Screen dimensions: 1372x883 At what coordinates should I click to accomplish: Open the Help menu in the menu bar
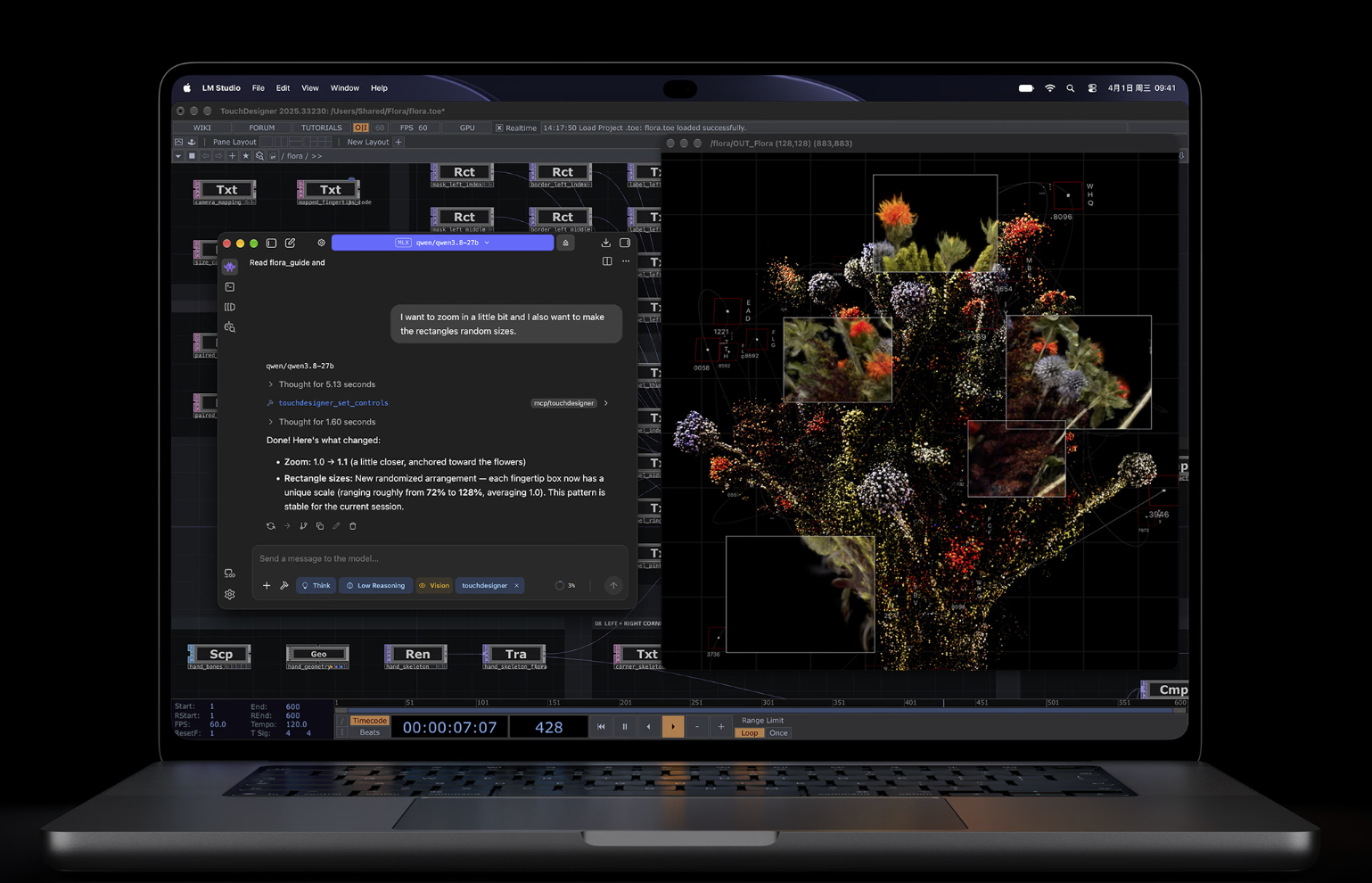379,88
